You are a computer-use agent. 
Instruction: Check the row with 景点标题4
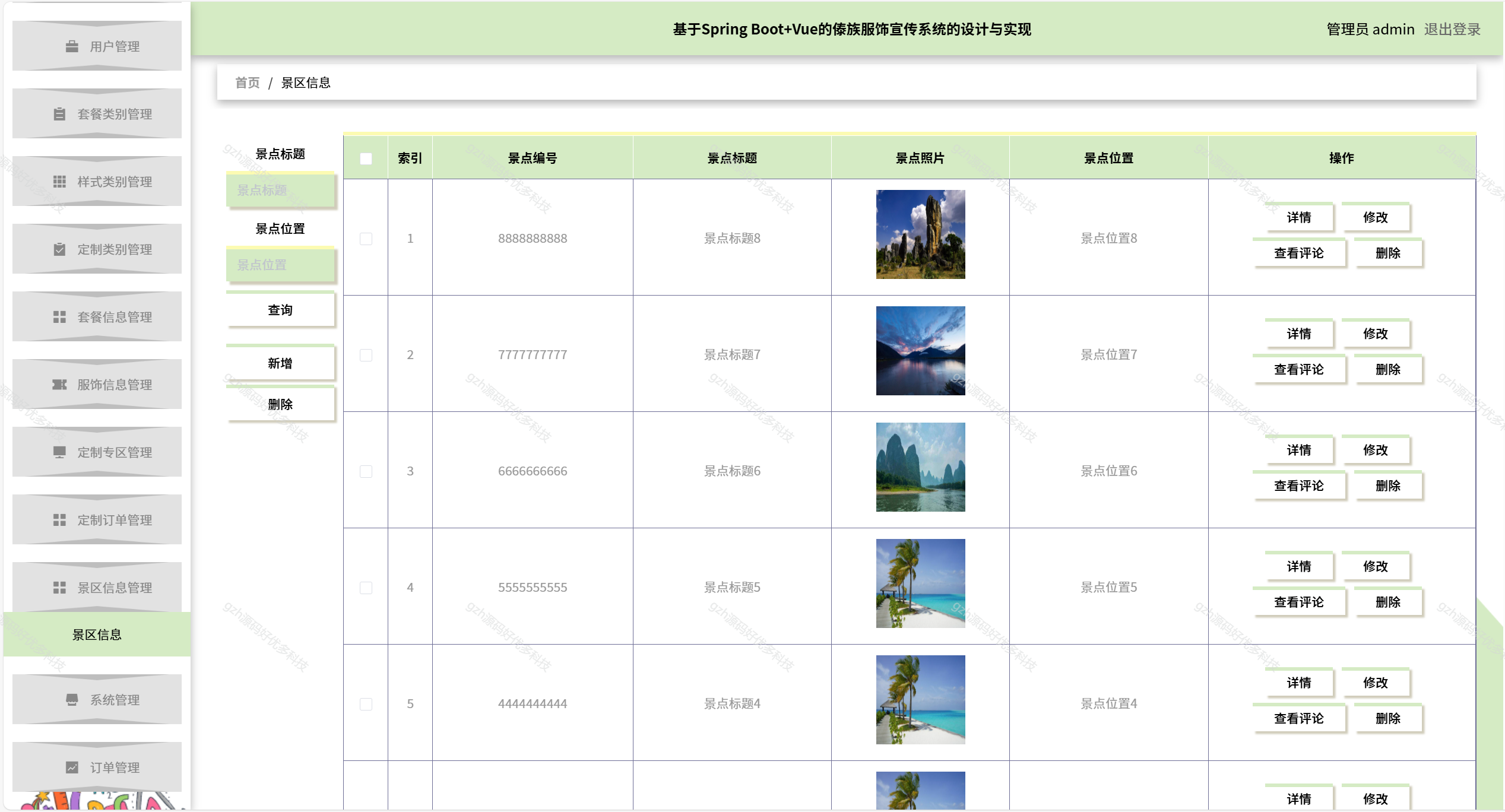(366, 704)
